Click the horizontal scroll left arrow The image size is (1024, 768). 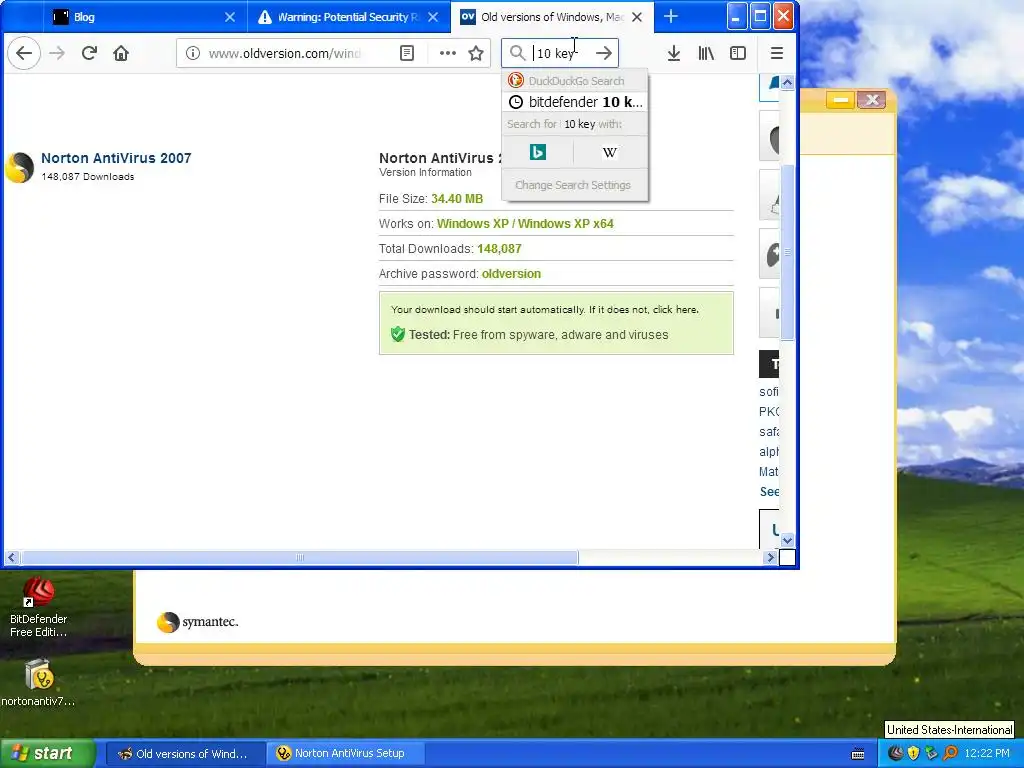[x=12, y=558]
